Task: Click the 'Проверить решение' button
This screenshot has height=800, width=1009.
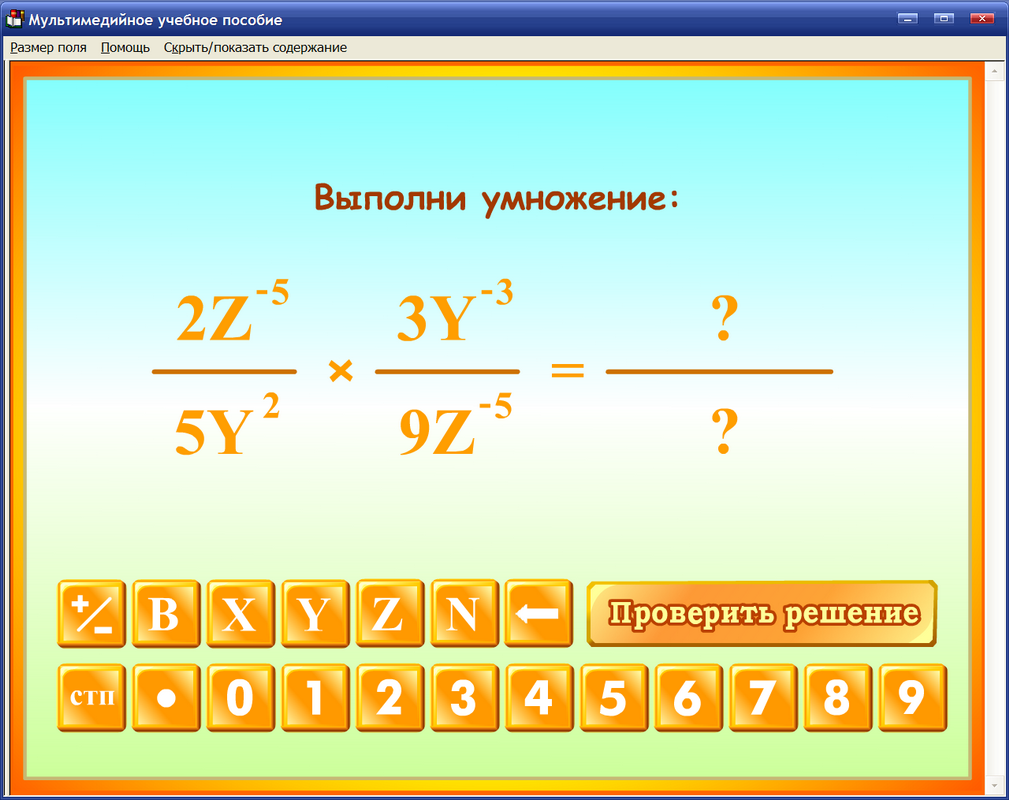Action: pos(762,614)
